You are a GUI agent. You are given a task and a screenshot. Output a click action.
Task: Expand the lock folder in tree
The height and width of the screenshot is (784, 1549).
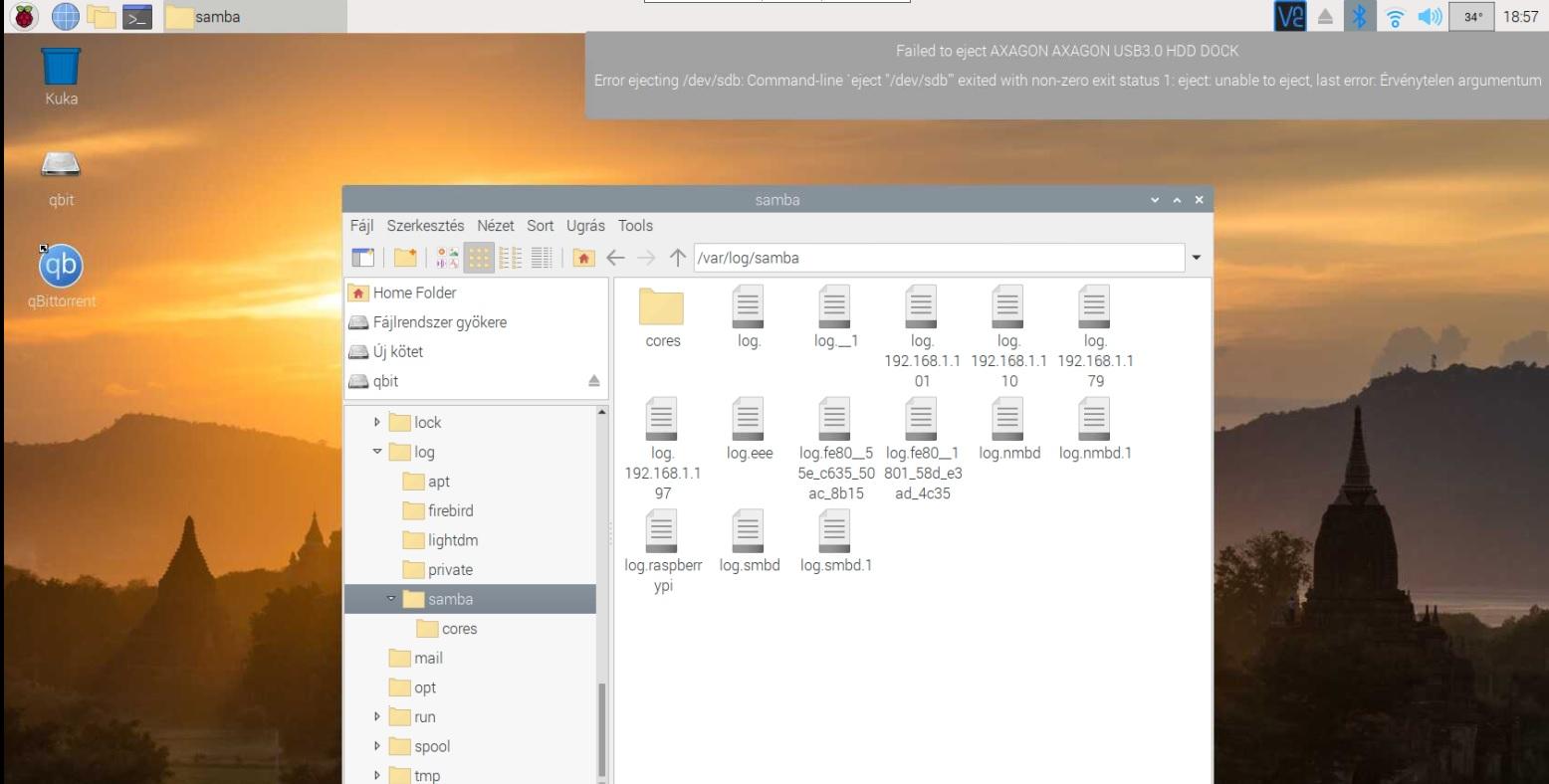pyautogui.click(x=377, y=423)
